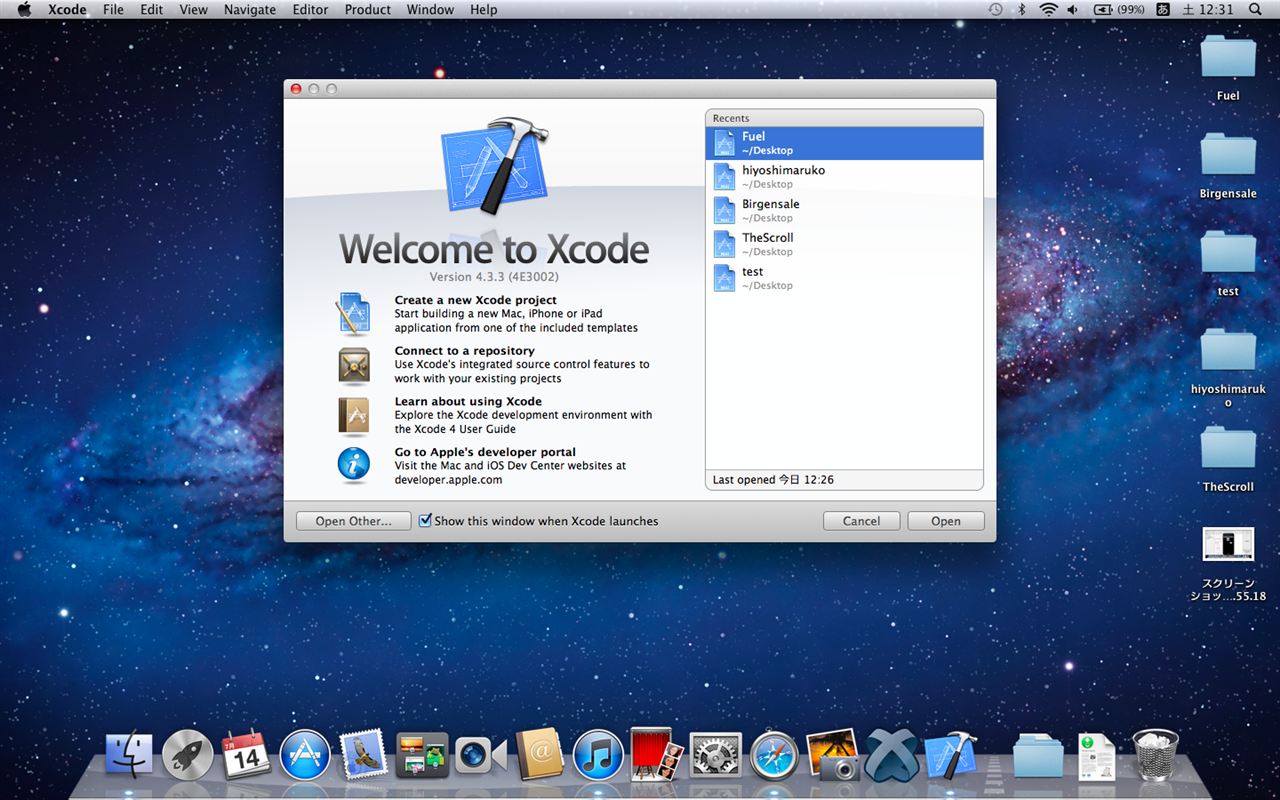
Task: Launch Safari compass icon in dock
Action: coord(775,755)
